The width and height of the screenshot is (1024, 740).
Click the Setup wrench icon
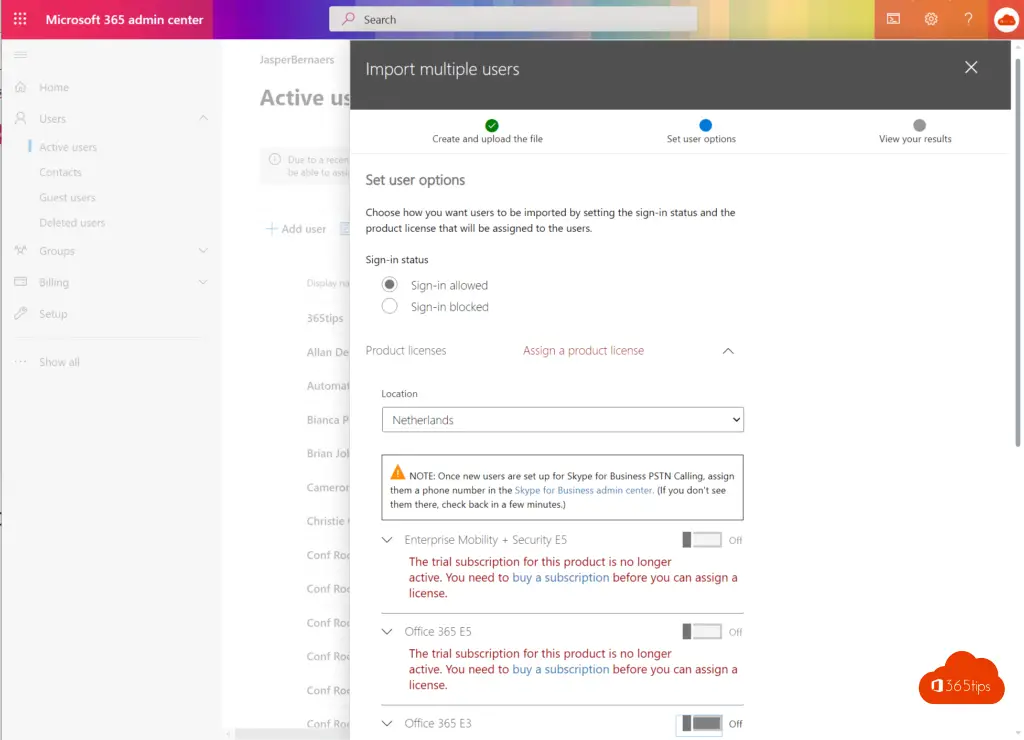pyautogui.click(x=21, y=314)
